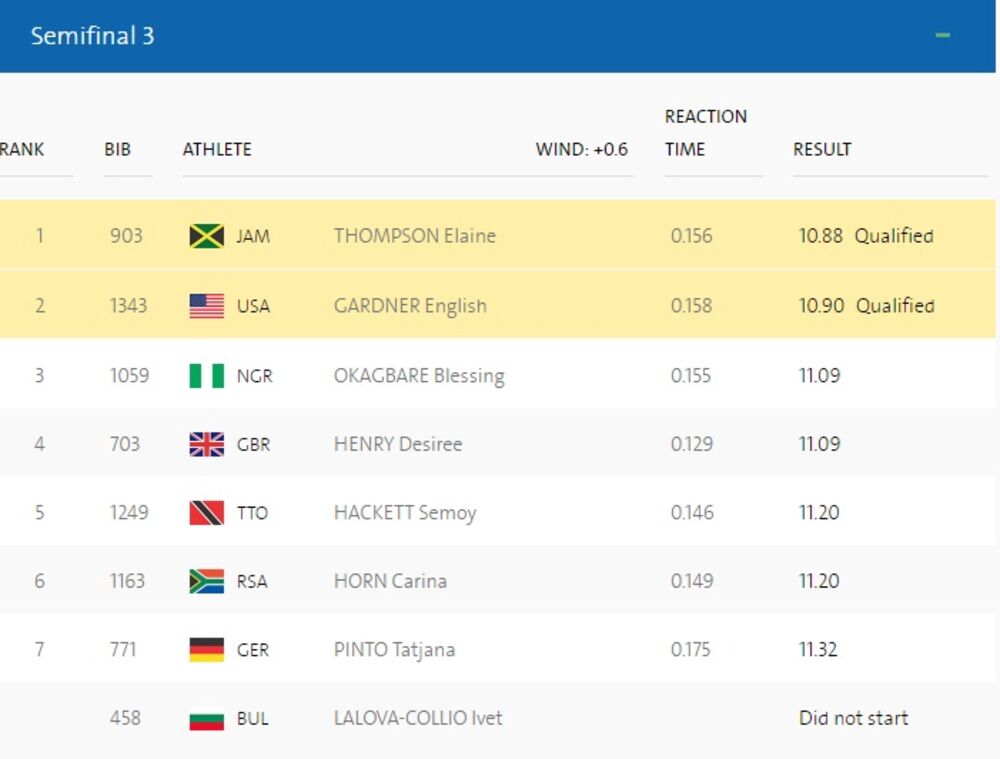Screen dimensions: 1000x759
Task: Click the Nigeria flag icon
Action: [x=206, y=376]
